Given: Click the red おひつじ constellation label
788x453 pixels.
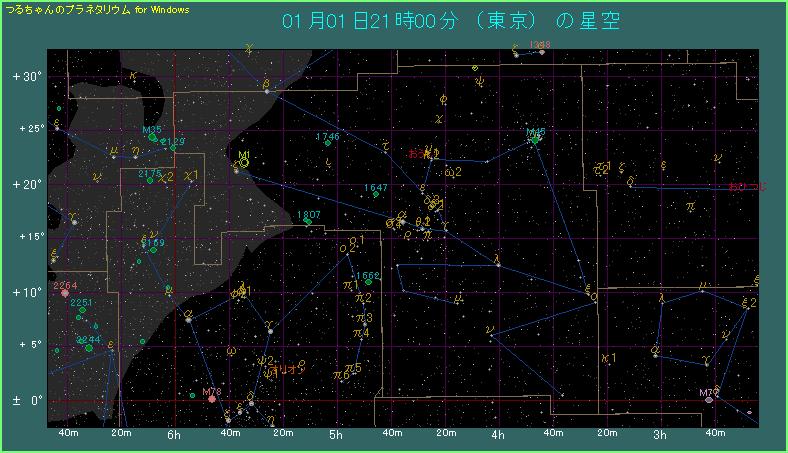Looking at the screenshot, I should point(745,187).
